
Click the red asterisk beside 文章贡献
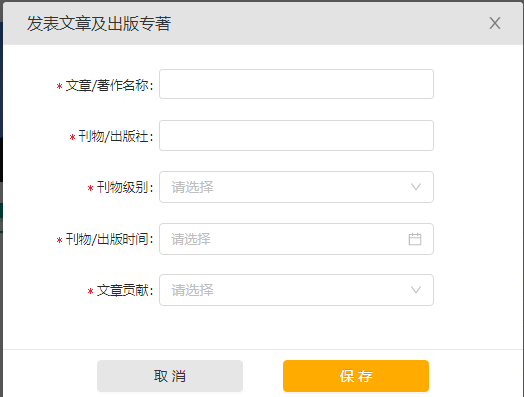click(90, 291)
